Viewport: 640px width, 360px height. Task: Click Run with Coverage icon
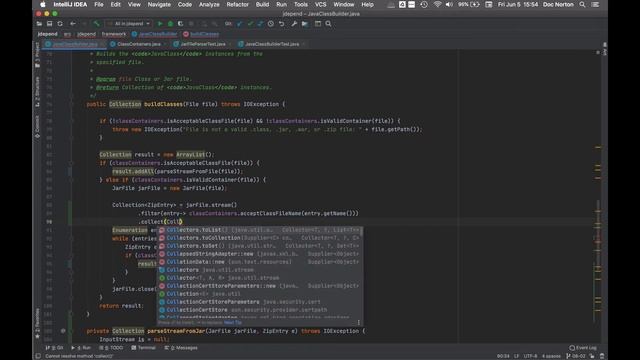(180, 24)
